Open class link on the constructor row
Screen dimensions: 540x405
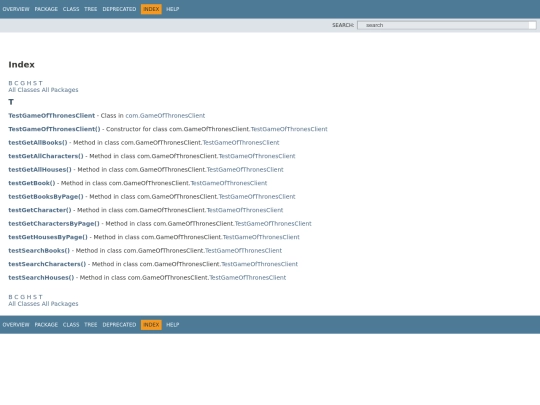289,129
